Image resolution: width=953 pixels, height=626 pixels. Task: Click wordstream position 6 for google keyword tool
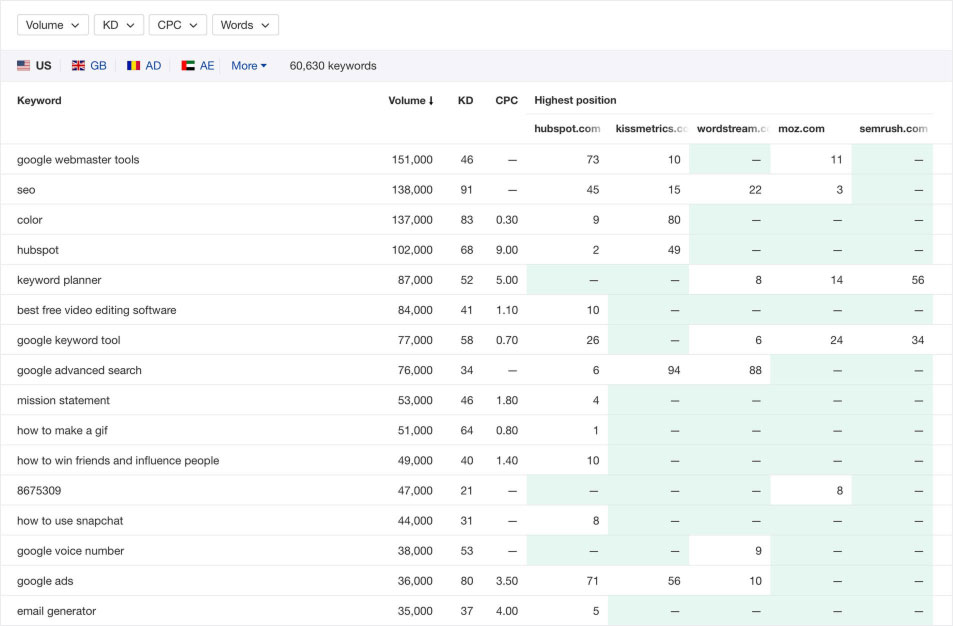point(758,340)
